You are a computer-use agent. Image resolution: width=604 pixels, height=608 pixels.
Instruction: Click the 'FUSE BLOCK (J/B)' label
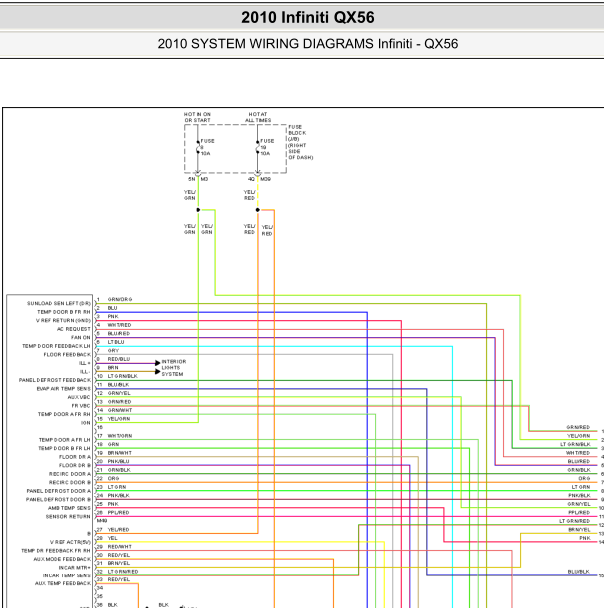click(x=297, y=133)
